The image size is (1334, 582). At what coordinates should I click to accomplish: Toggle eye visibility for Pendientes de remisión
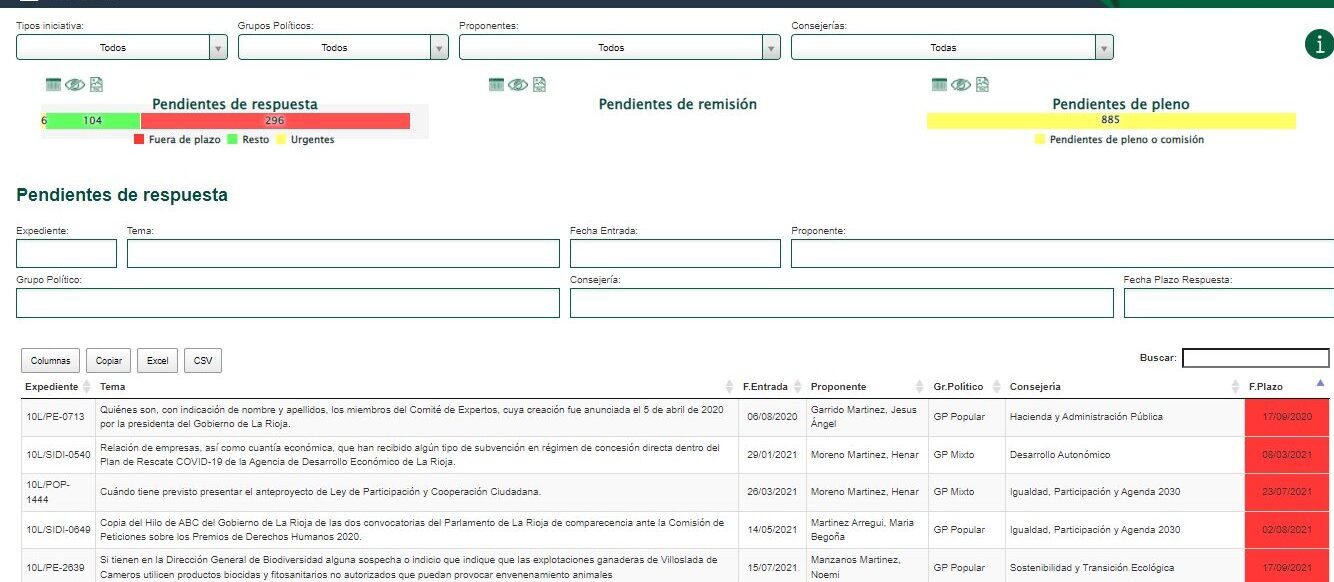tap(517, 85)
